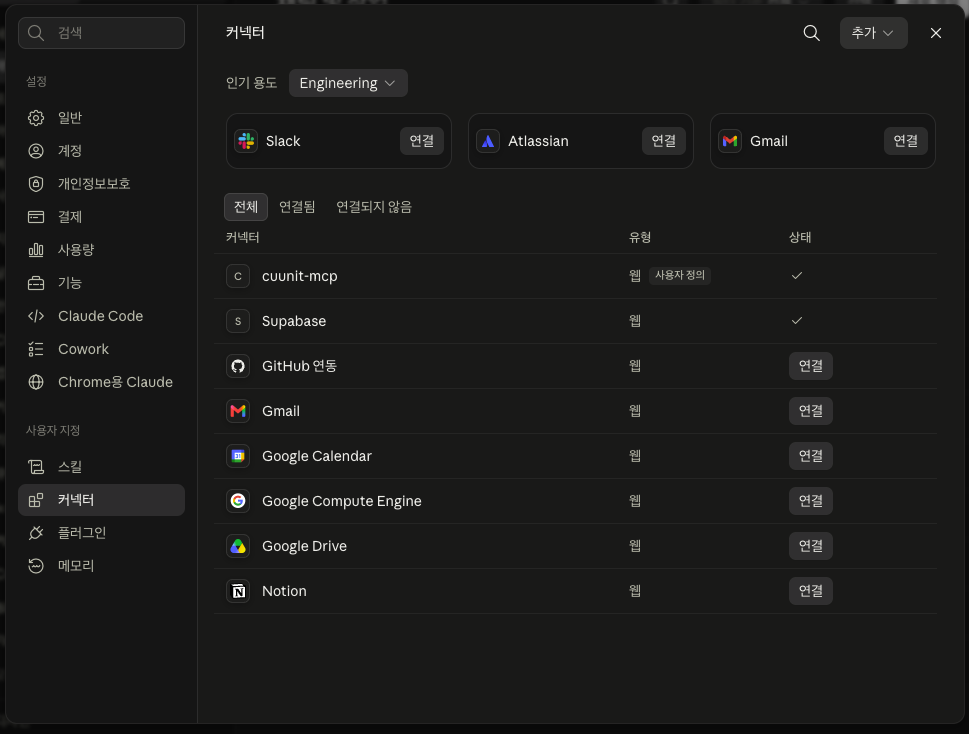The width and height of the screenshot is (969, 734).
Task: Connect Google Compute Engine via 연결
Action: tap(811, 501)
